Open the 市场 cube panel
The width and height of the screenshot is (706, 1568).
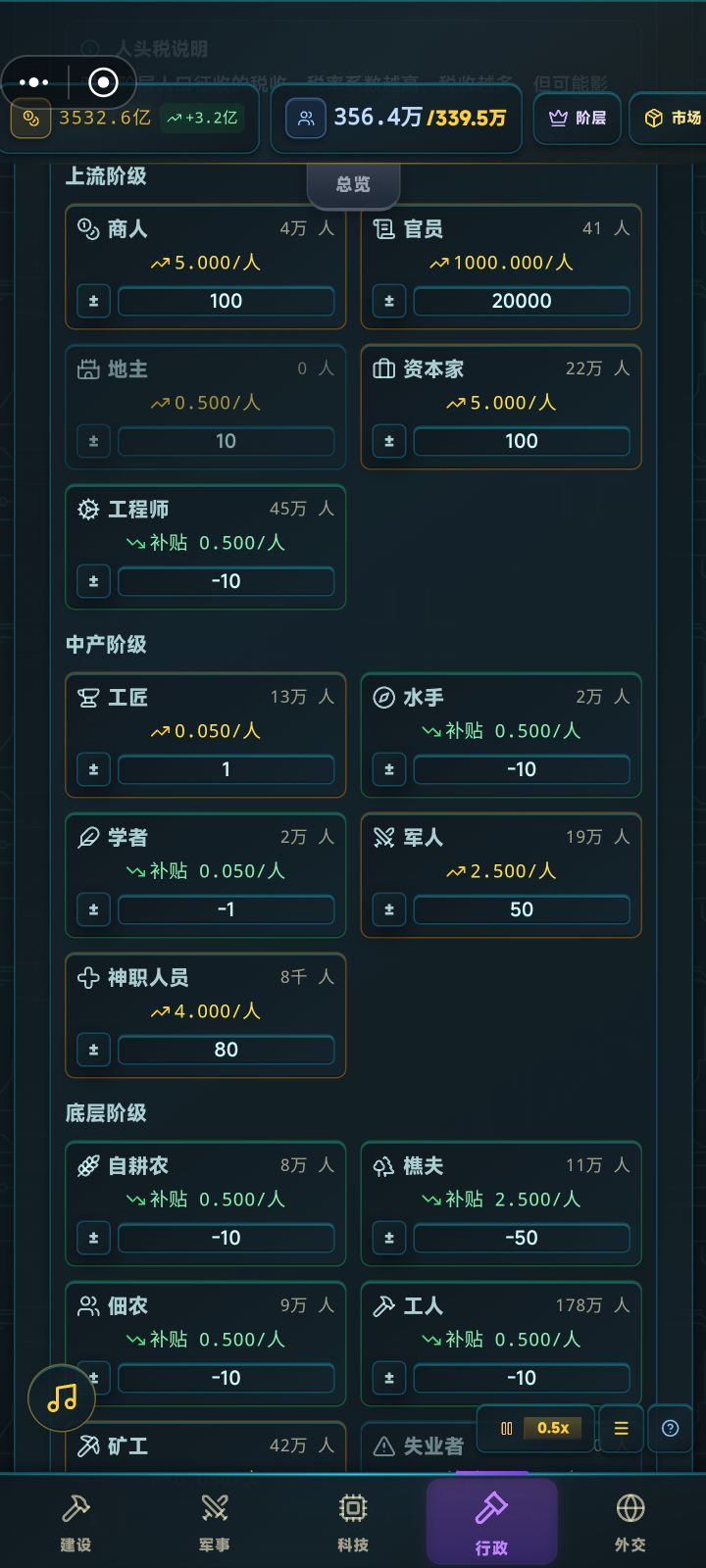670,118
